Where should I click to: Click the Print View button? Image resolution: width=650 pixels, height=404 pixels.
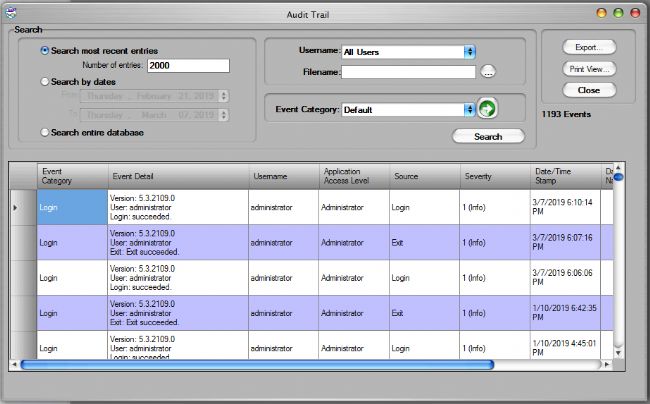click(x=589, y=69)
